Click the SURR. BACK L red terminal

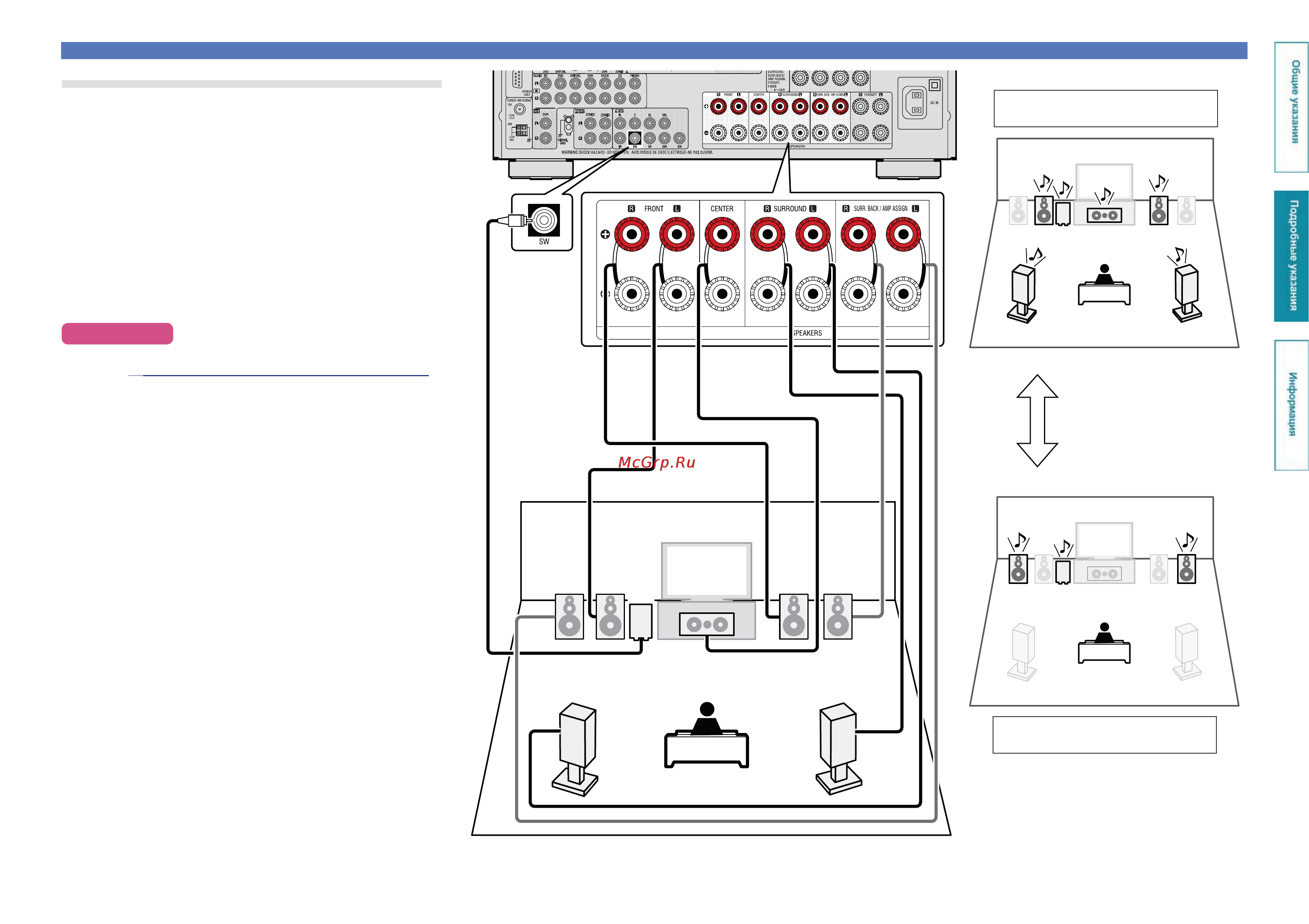[x=904, y=234]
